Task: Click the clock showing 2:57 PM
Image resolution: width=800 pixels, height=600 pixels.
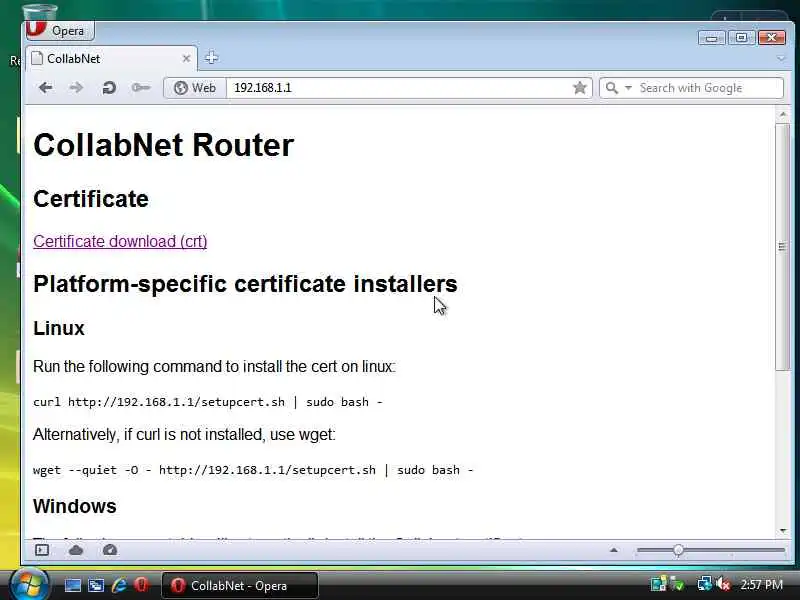Action: [x=761, y=584]
